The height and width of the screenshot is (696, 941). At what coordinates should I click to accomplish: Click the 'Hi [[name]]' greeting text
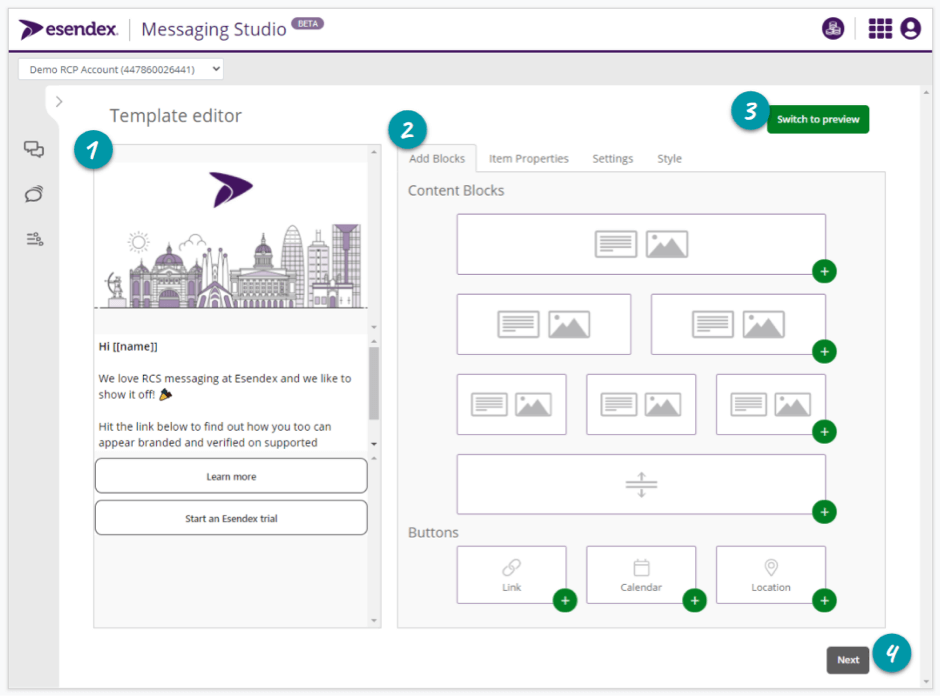click(x=128, y=346)
